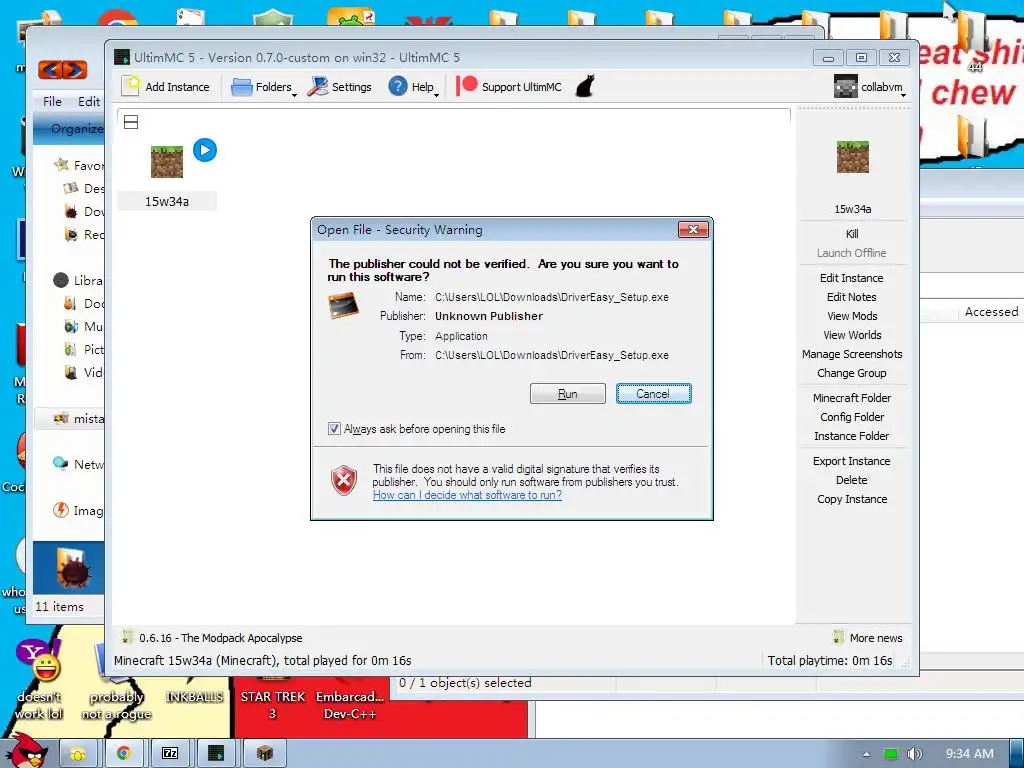Click the sidebar instance grass block icon

[x=852, y=157]
